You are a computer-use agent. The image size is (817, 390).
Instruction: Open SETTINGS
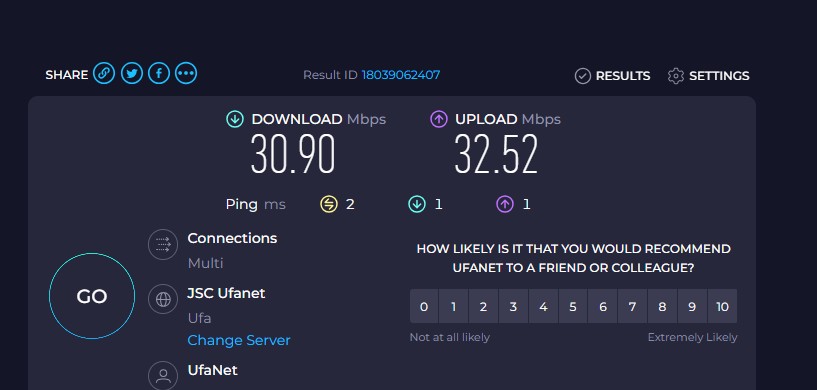coord(708,76)
